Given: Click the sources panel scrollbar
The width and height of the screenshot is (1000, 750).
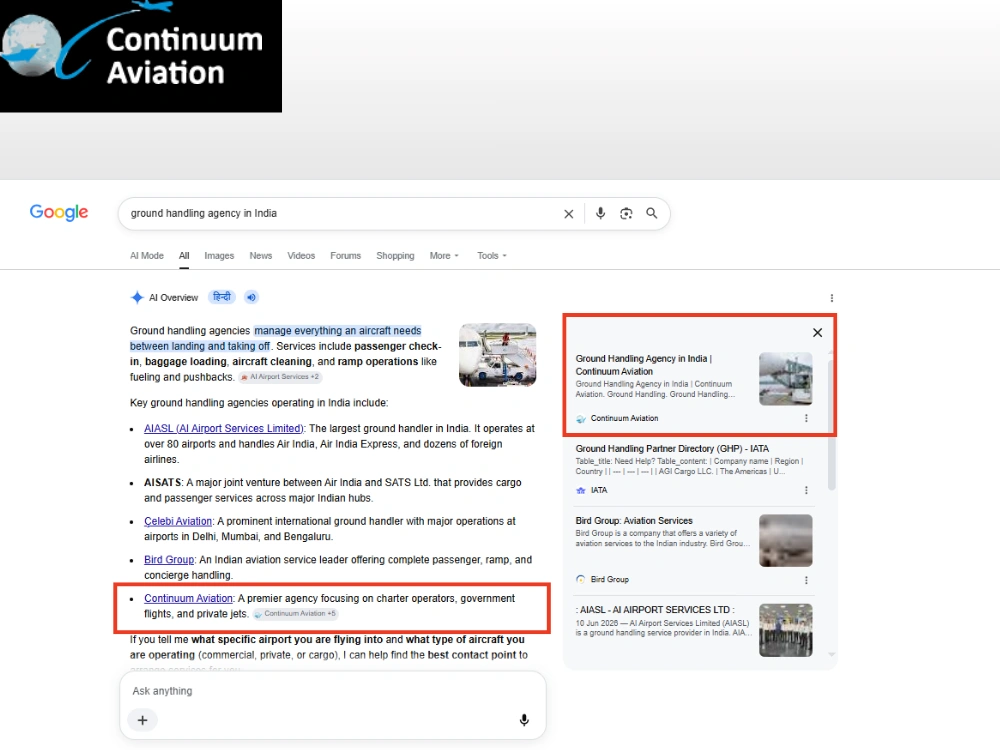Looking at the screenshot, I should point(831,425).
